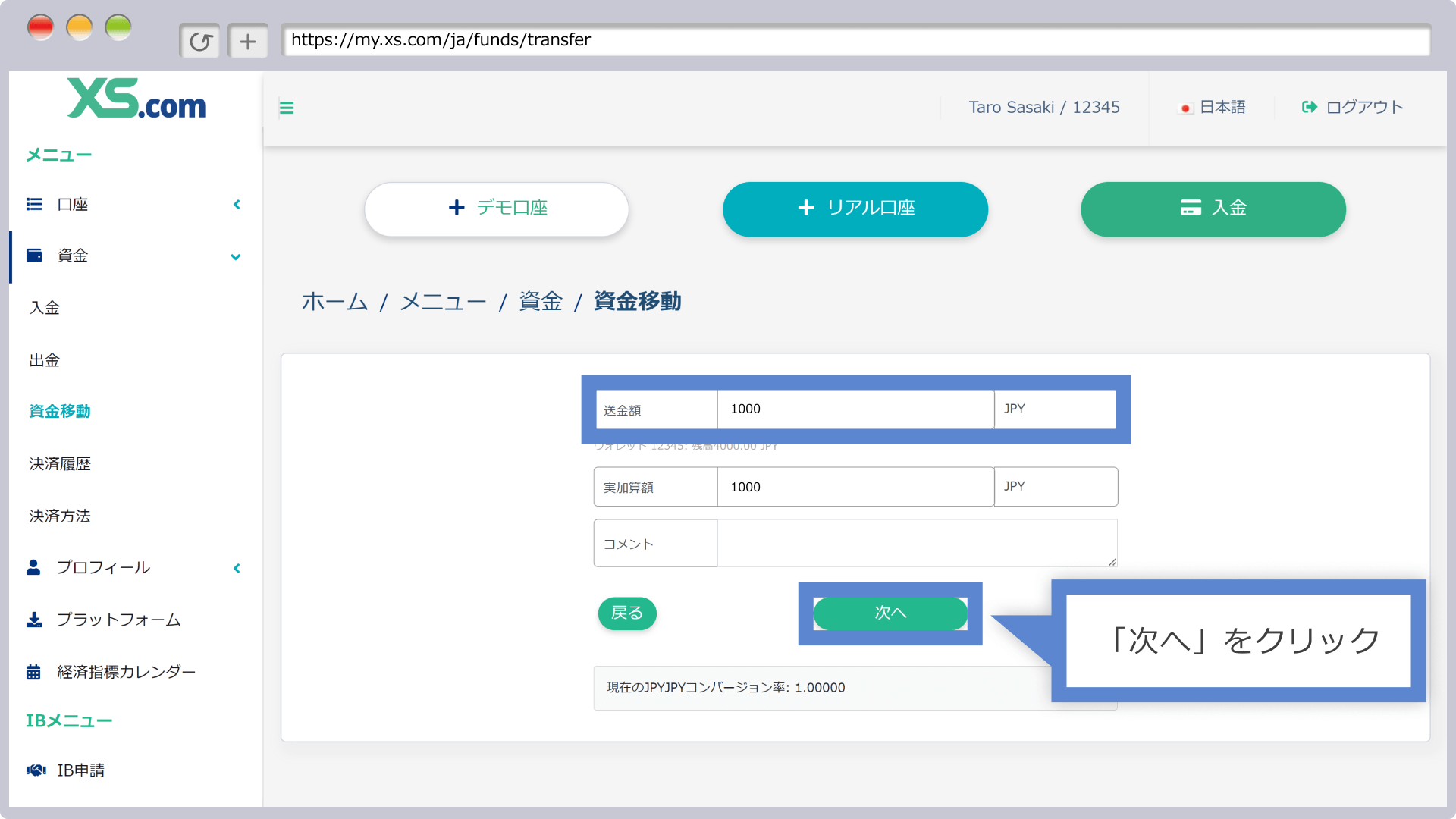
Task: Select 資金移動 in the sidebar
Action: click(x=60, y=411)
